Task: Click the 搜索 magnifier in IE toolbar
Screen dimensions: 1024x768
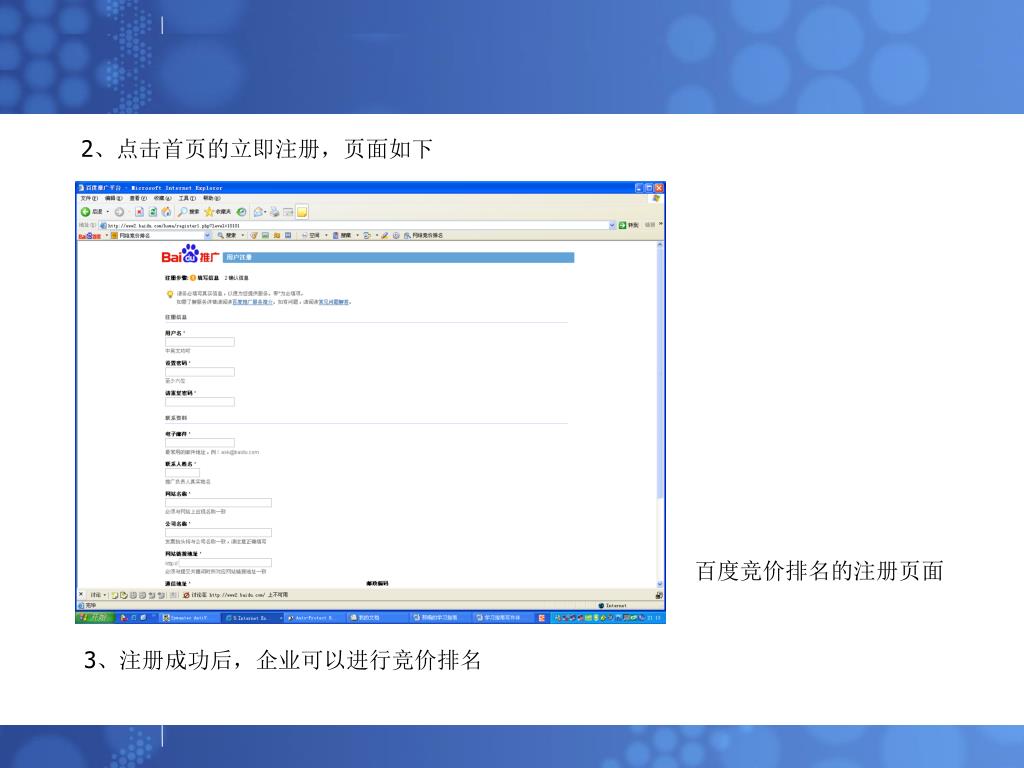Action: (183, 212)
